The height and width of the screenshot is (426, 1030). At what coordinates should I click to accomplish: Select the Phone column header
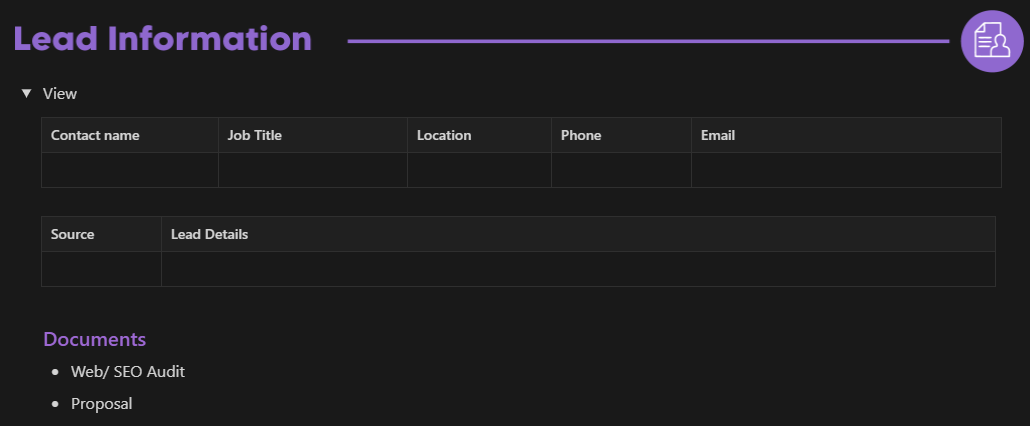(x=581, y=135)
